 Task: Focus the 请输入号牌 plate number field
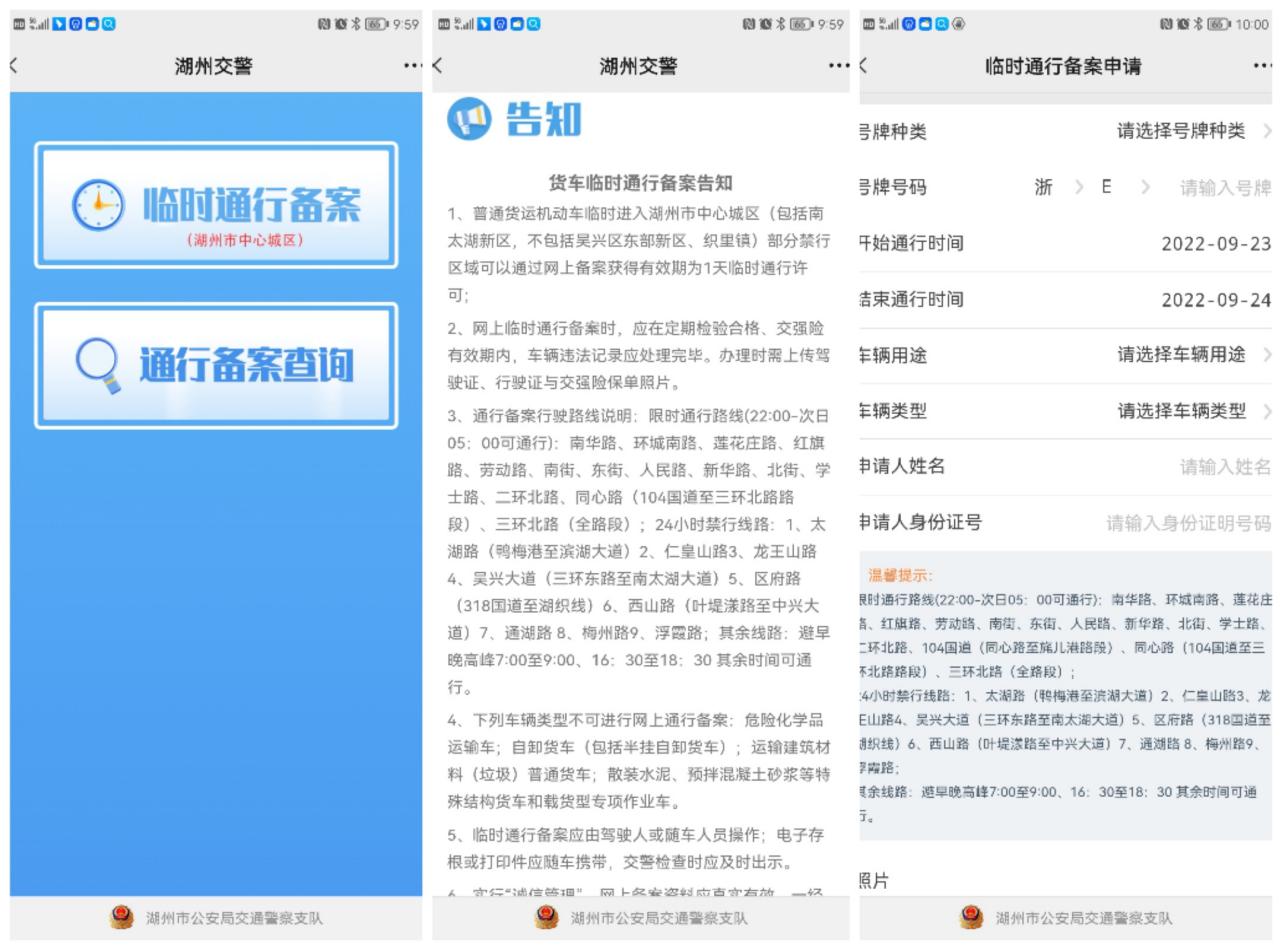pyautogui.click(x=1224, y=187)
